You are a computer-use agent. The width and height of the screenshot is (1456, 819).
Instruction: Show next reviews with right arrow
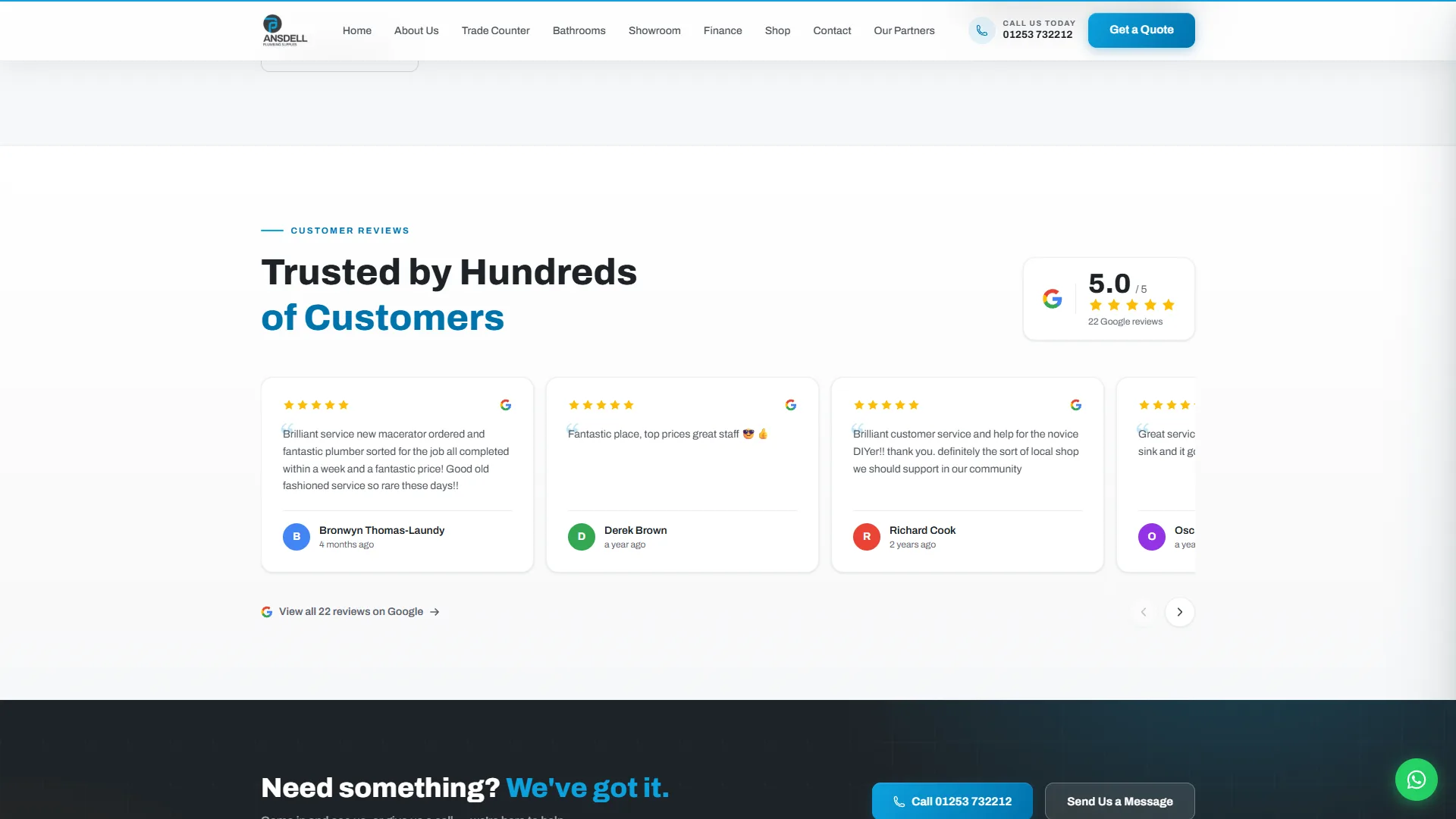1179,612
